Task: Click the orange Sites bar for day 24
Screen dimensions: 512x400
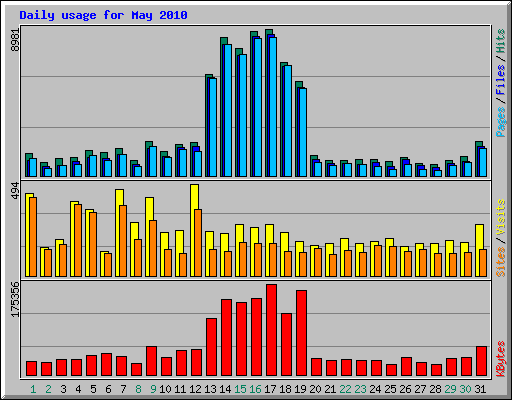Action: (378, 261)
